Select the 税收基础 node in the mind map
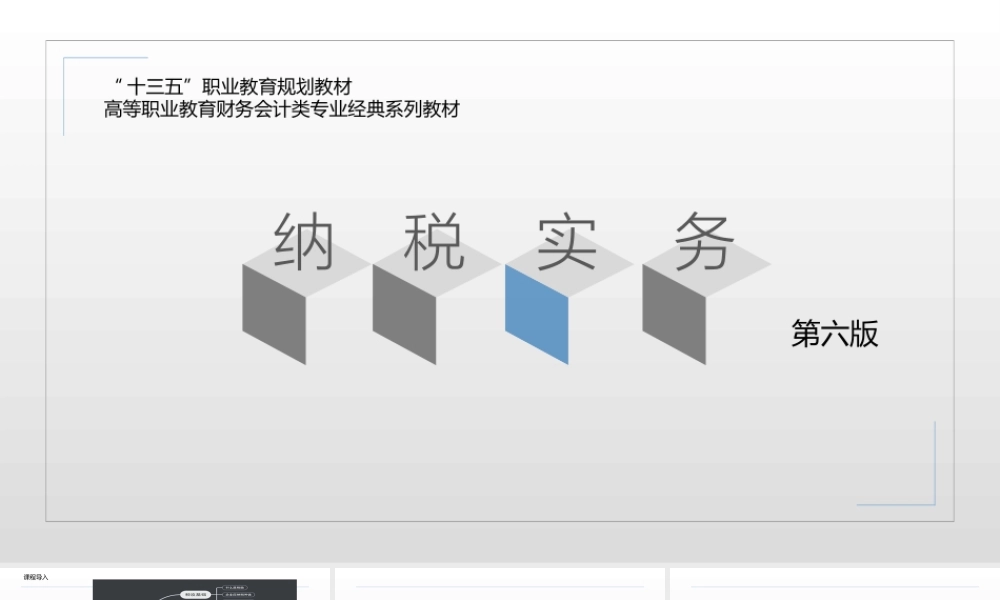Image resolution: width=1000 pixels, height=600 pixels. click(196, 593)
